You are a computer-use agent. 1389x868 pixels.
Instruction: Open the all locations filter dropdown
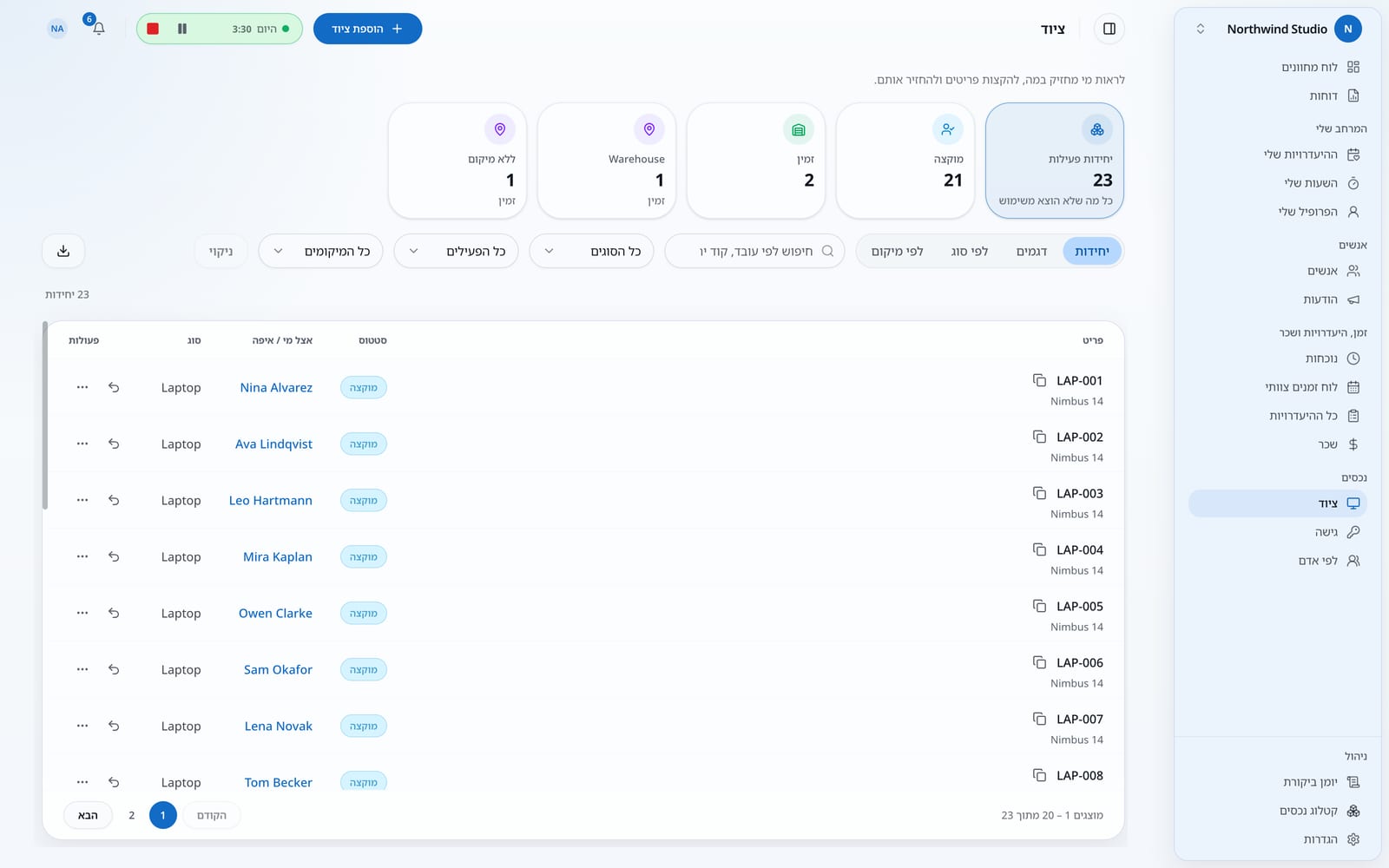point(321,251)
